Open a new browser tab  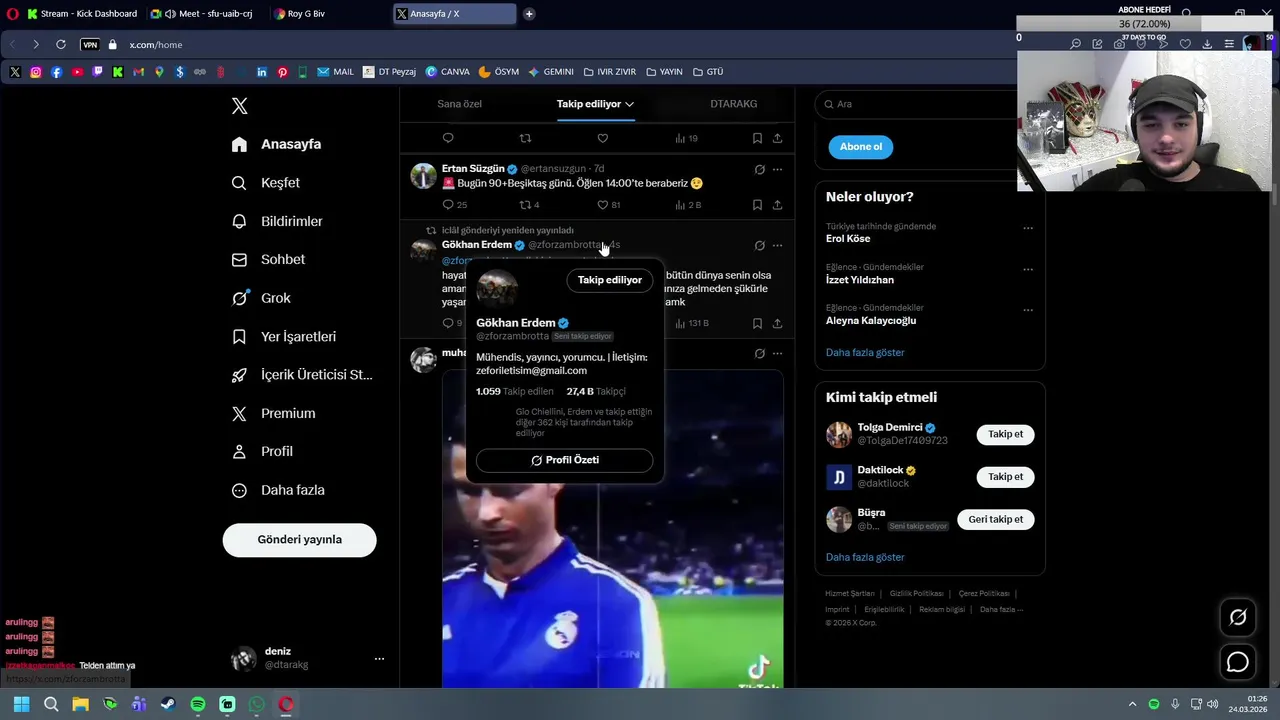pos(529,14)
